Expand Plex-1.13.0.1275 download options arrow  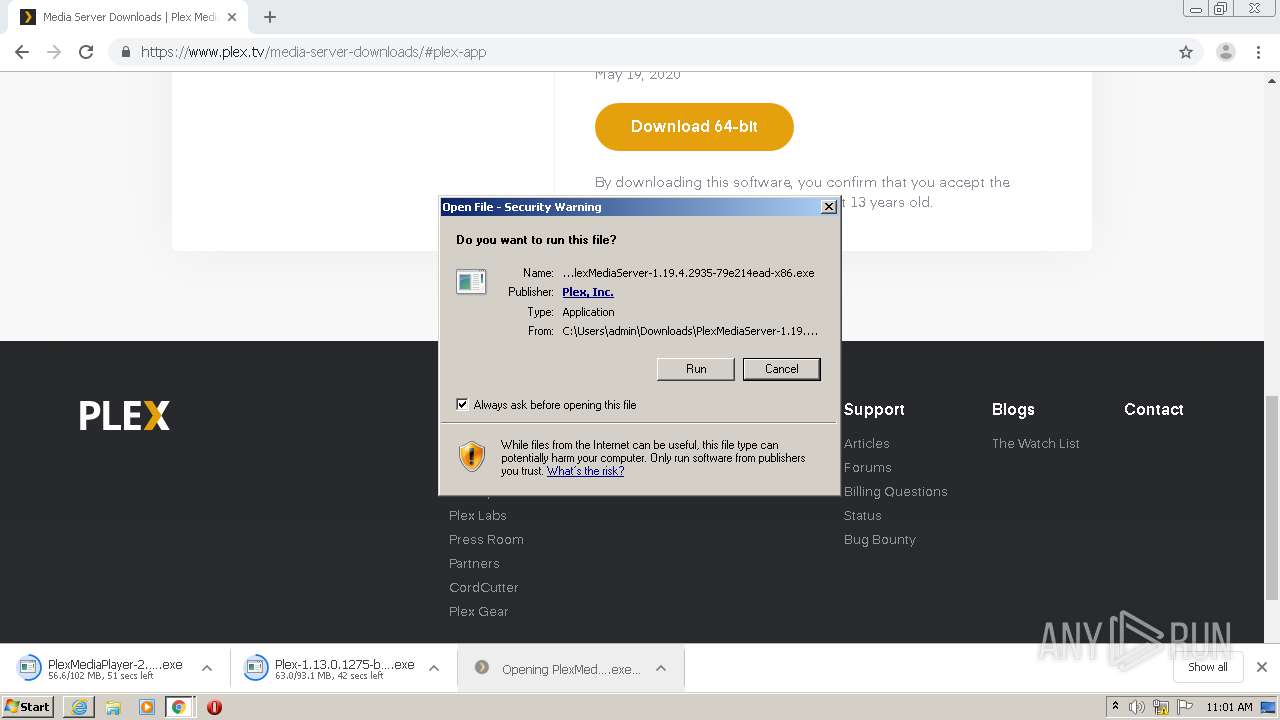coord(434,668)
